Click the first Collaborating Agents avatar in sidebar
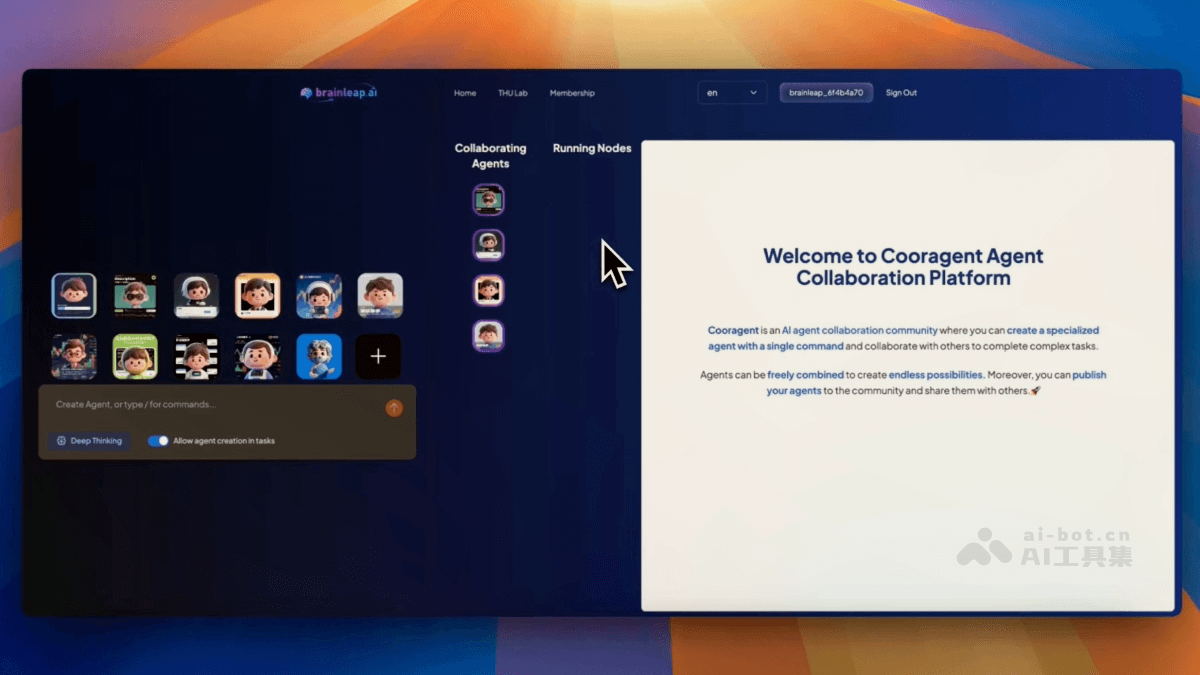 pos(489,198)
